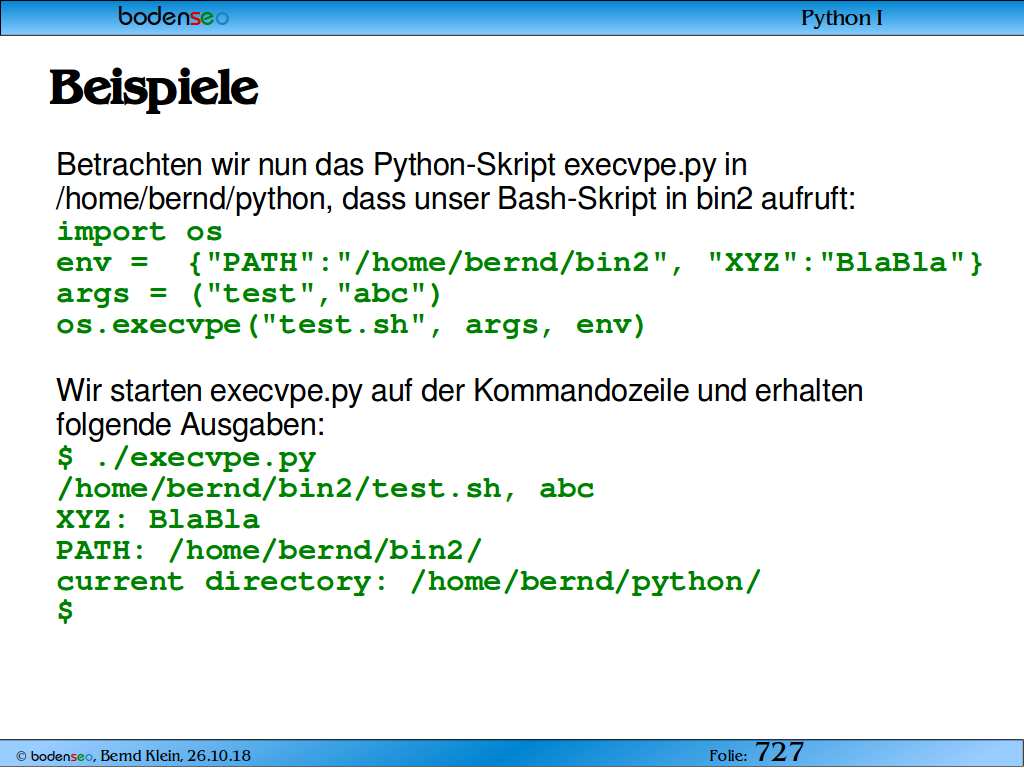Click the line 'Betrachten wir nun das Python-Skript execvpe.py in'
Screen dimensions: 1024x768
402,166
